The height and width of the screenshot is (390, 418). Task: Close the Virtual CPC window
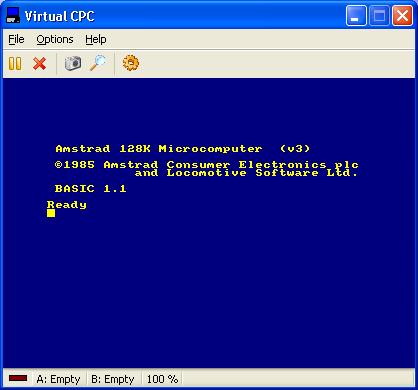point(402,16)
